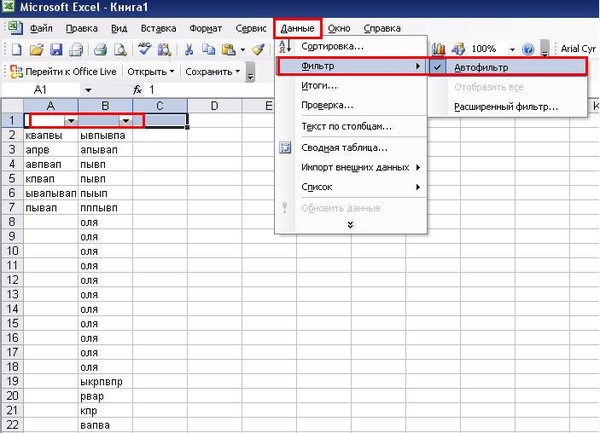600x433 pixels.
Task: Open Print Preview magnifier icon
Action: click(x=121, y=49)
